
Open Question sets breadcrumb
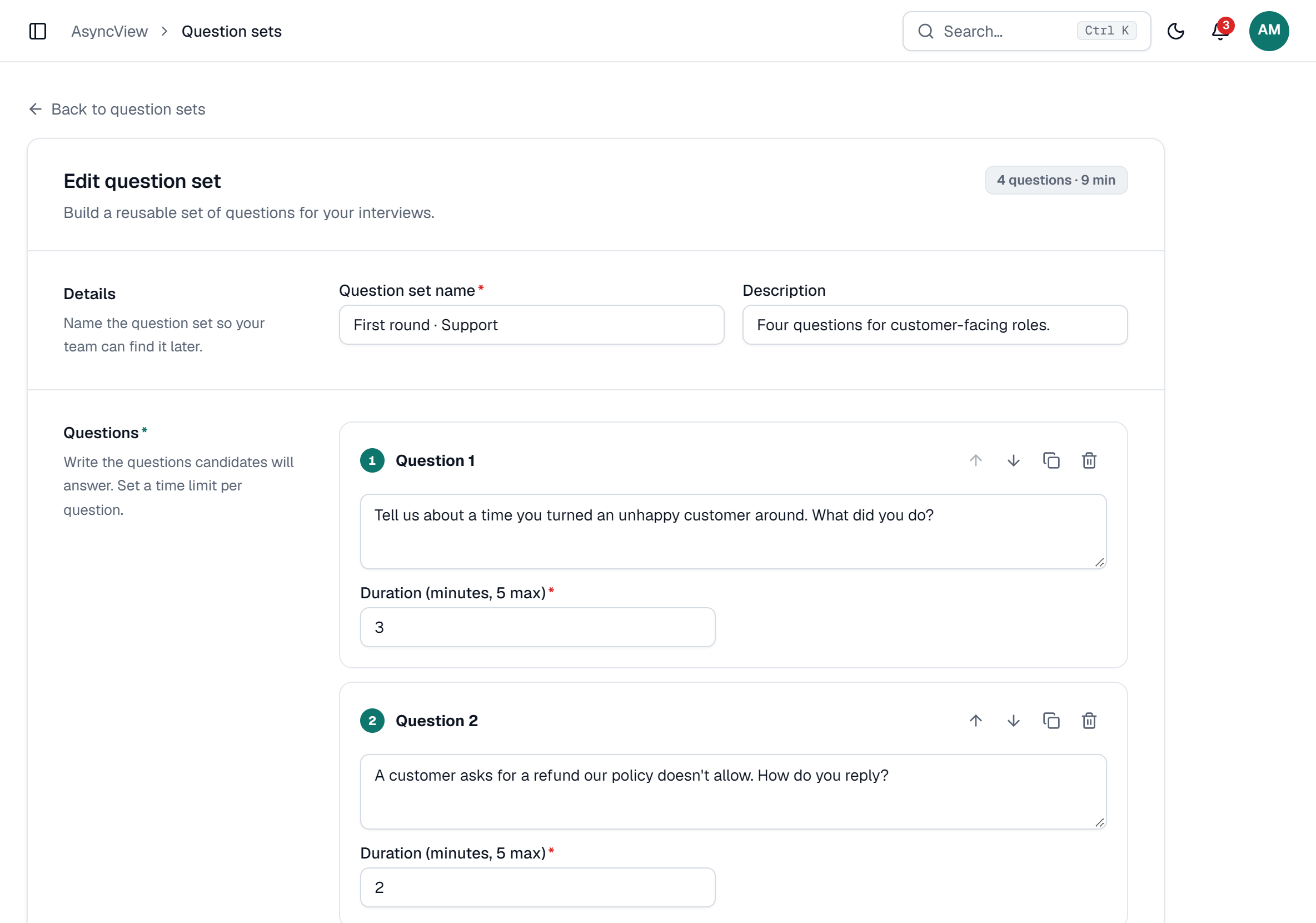point(232,31)
